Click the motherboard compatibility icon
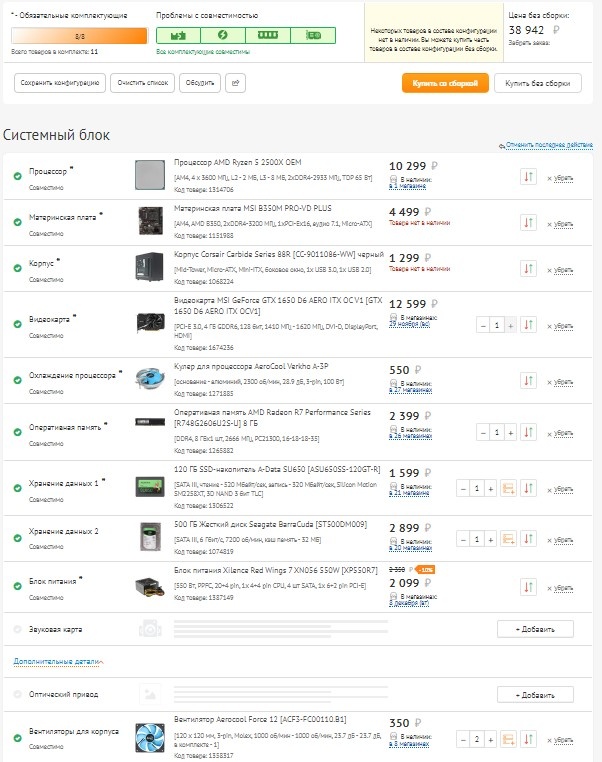Viewport: 602px width, 762px height. click(x=178, y=35)
